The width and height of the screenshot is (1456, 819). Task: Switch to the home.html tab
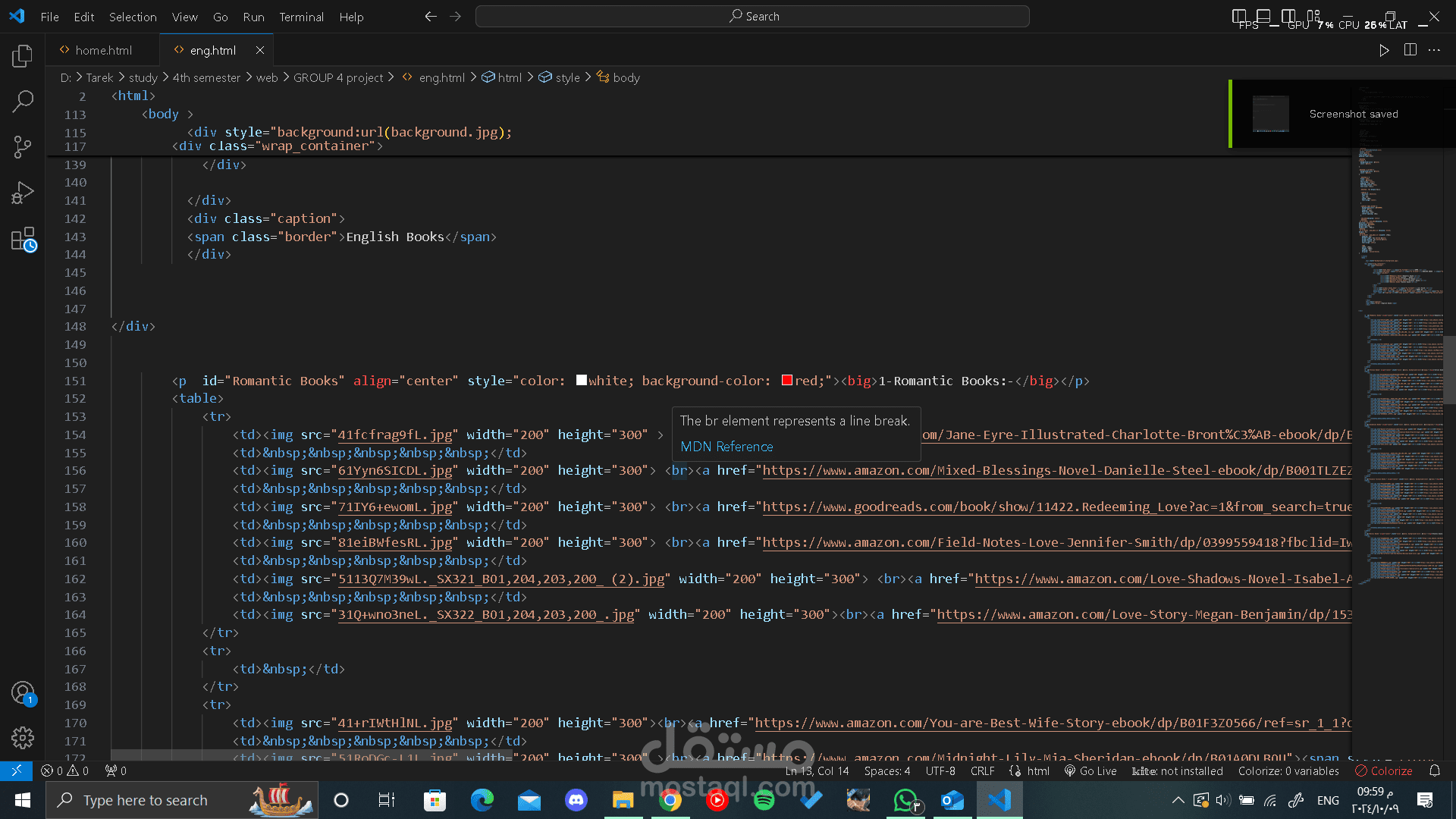point(104,50)
